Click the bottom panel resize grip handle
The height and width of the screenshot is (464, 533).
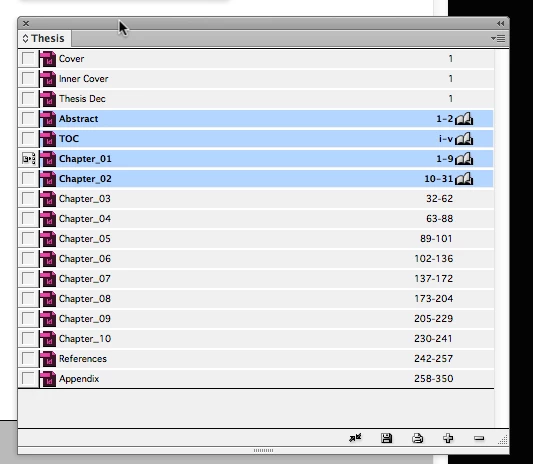point(263,450)
